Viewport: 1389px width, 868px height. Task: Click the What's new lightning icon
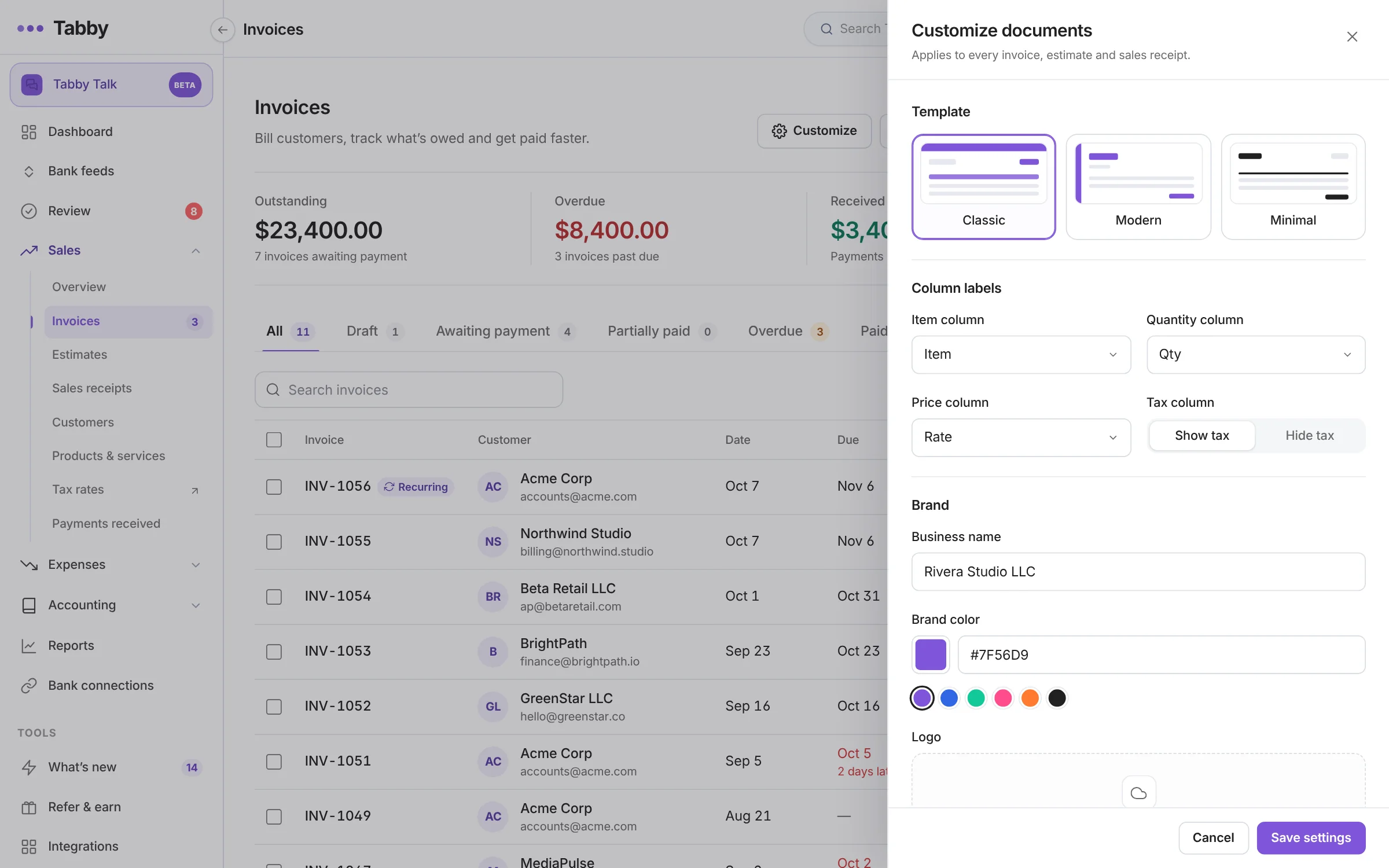[28, 767]
